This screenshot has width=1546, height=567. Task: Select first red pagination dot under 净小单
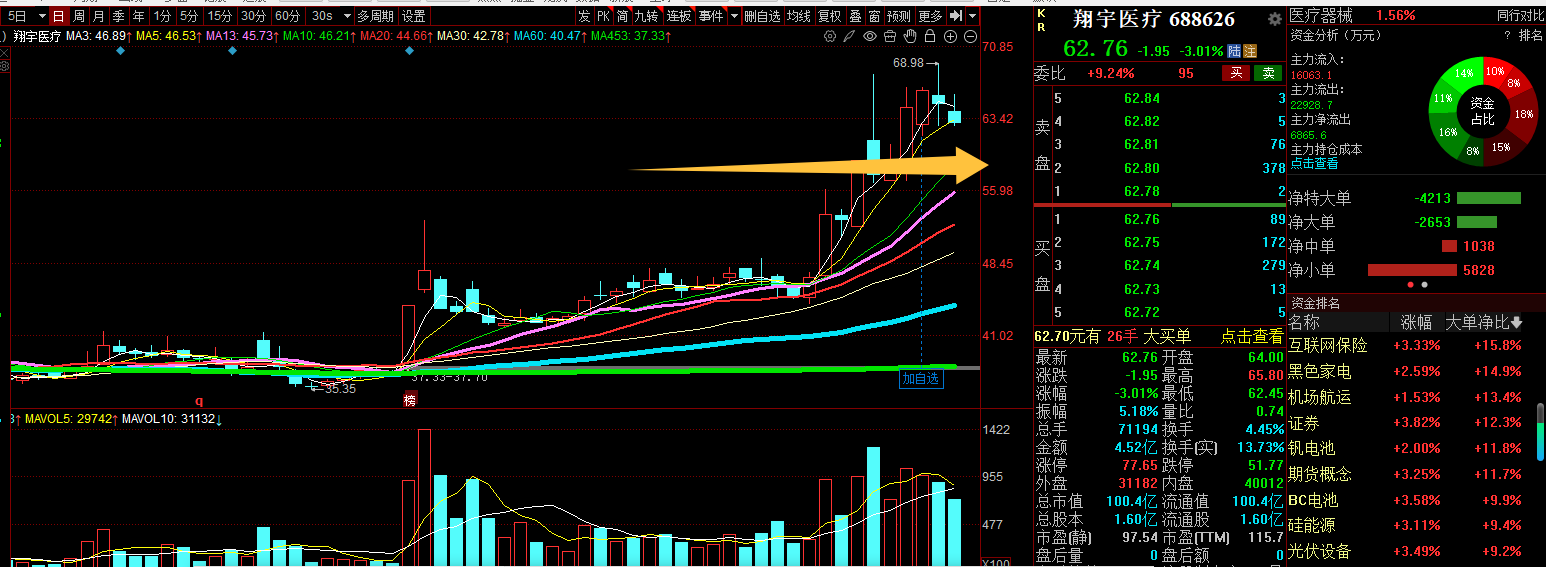pyautogui.click(x=1410, y=285)
